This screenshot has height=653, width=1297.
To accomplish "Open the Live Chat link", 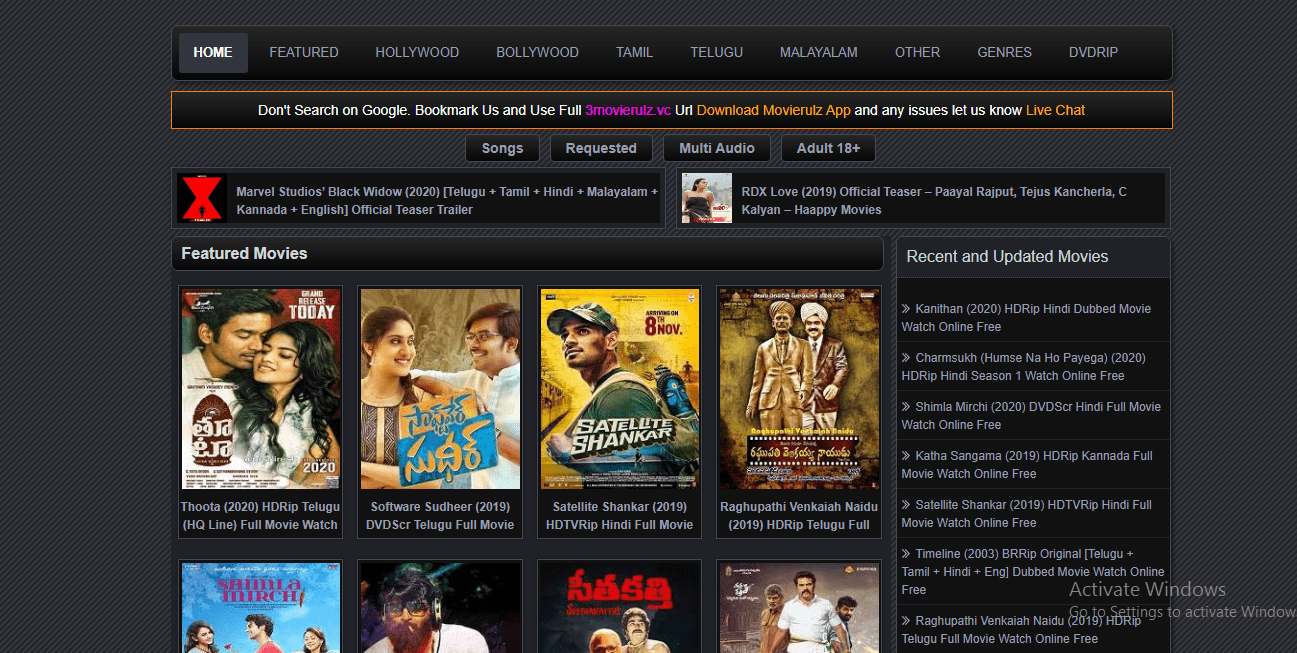I will click(1055, 111).
